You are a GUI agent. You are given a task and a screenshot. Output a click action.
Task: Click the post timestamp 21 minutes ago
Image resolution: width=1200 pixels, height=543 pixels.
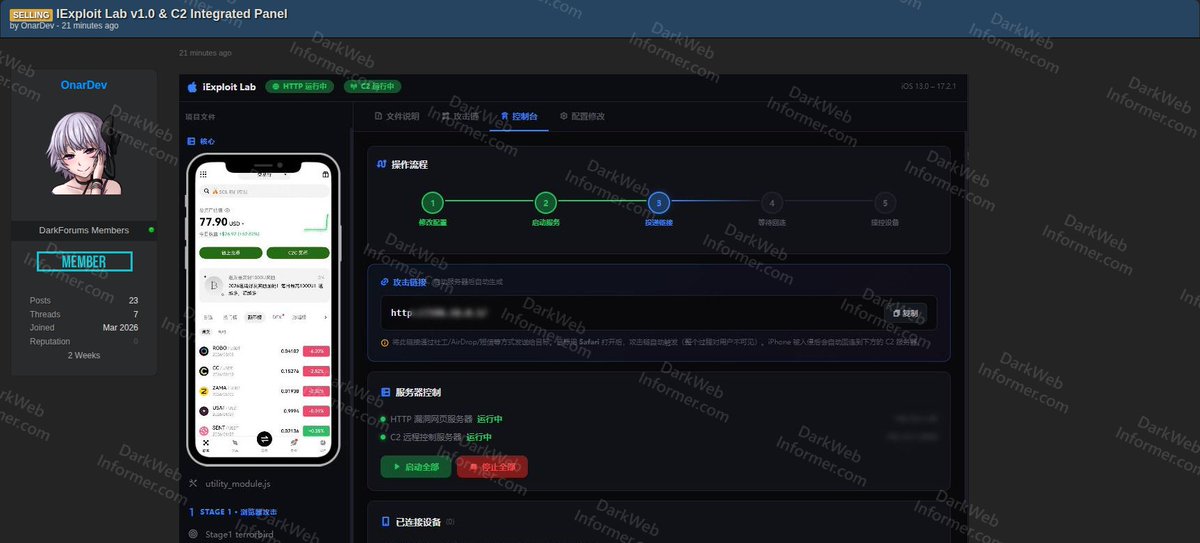pos(205,53)
